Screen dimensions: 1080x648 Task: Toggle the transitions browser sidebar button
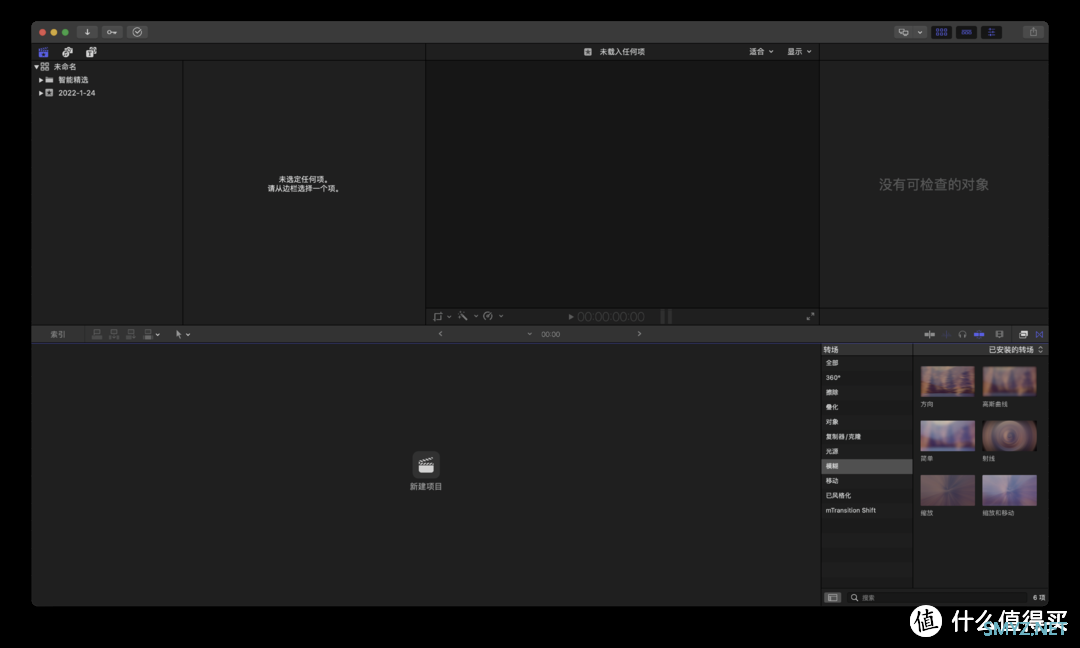833,598
